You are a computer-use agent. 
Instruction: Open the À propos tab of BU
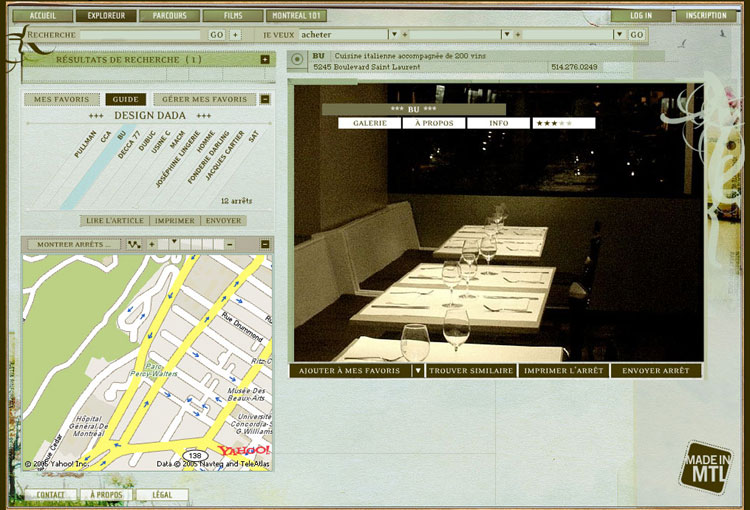(434, 123)
